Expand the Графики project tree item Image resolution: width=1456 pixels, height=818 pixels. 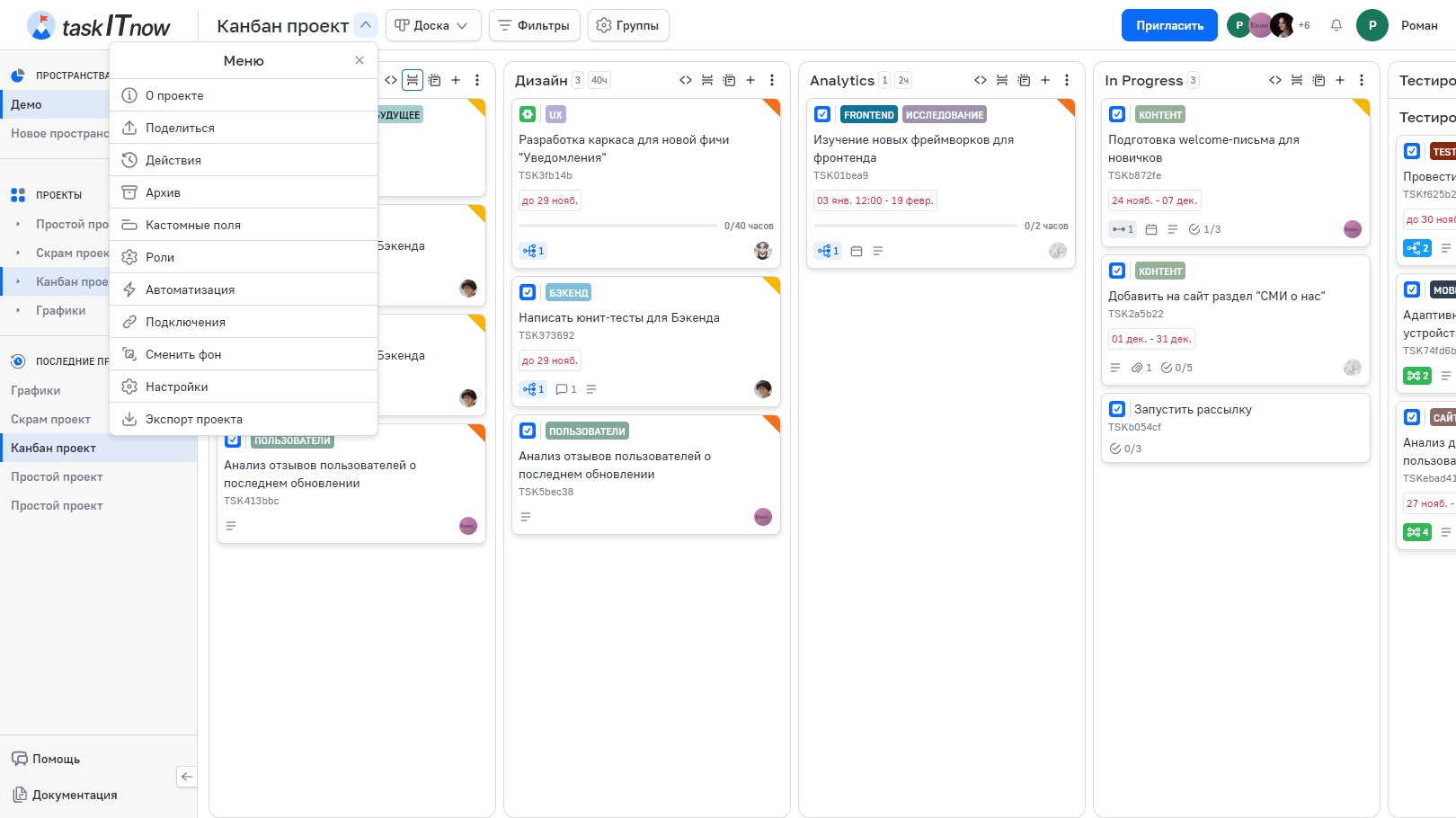click(x=18, y=310)
